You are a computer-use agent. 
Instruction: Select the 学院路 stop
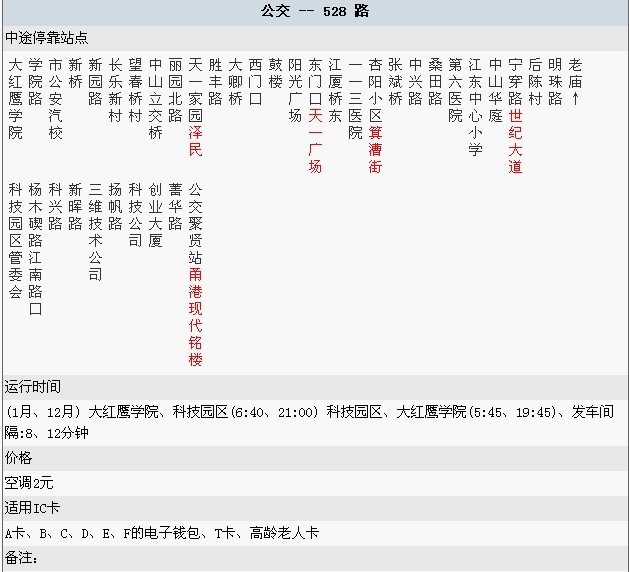(x=35, y=82)
